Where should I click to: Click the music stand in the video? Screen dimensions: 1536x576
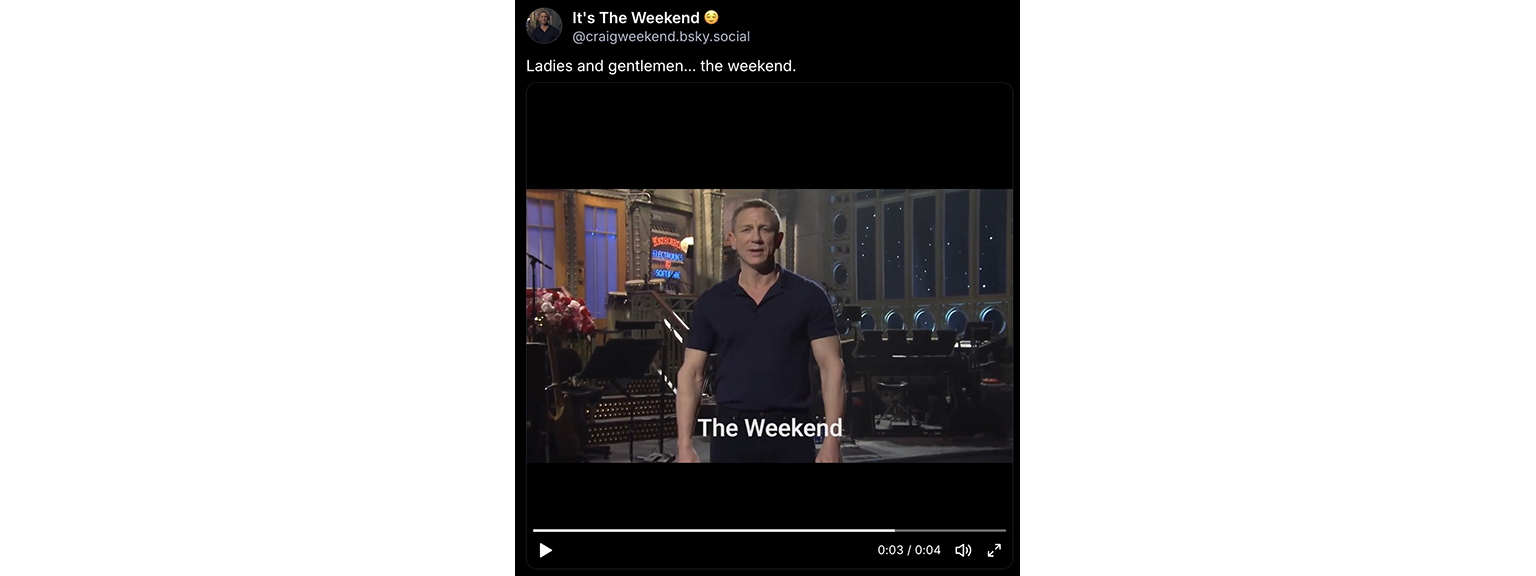pyautogui.click(x=620, y=359)
